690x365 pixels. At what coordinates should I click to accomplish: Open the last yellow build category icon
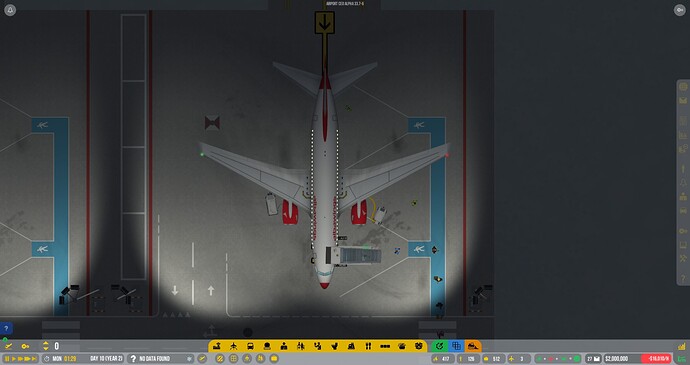418,347
